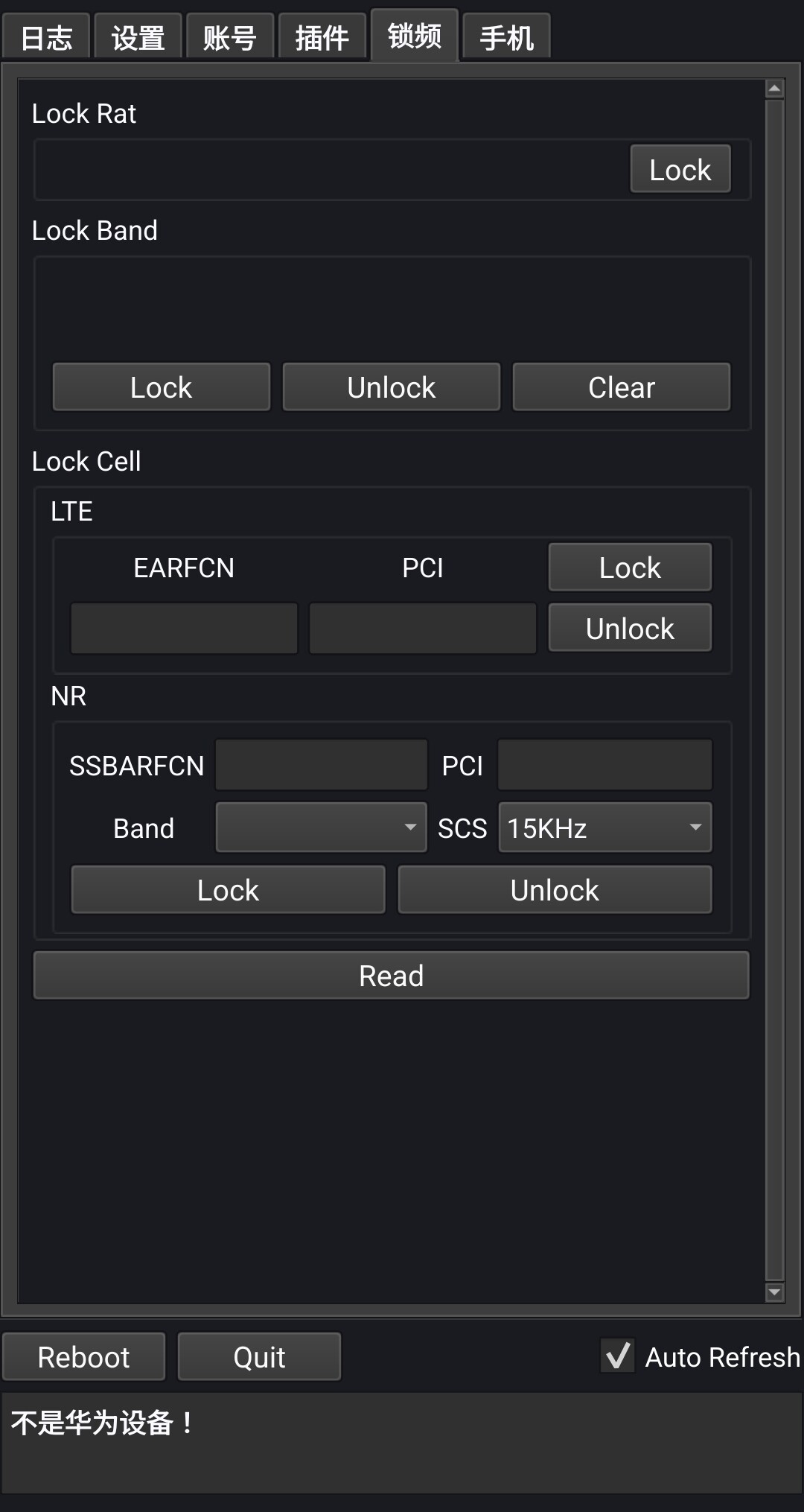Open the 设置 tab
Viewport: 804px width, 1512px height.
point(138,37)
